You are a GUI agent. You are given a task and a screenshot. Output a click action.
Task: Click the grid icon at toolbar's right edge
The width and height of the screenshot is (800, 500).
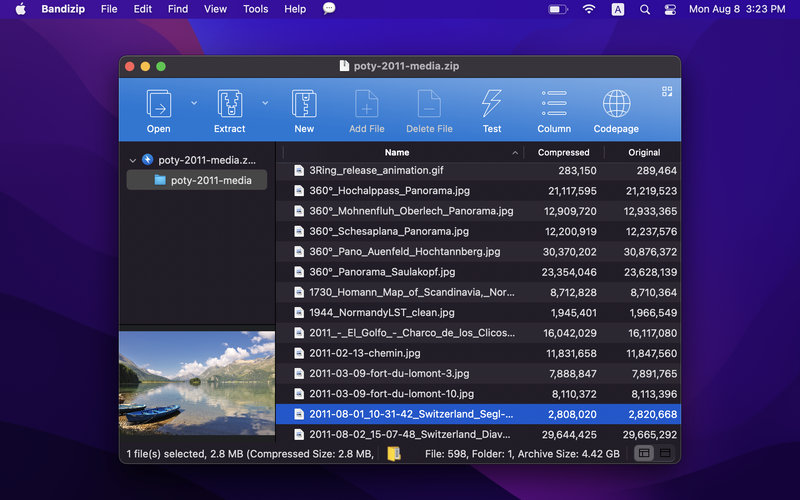(667, 92)
